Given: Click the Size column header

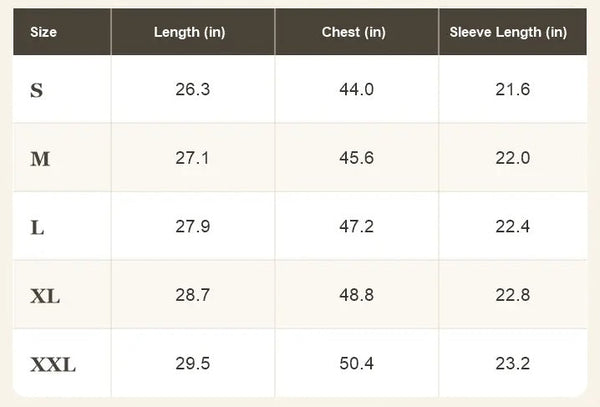Looking at the screenshot, I should point(43,32).
